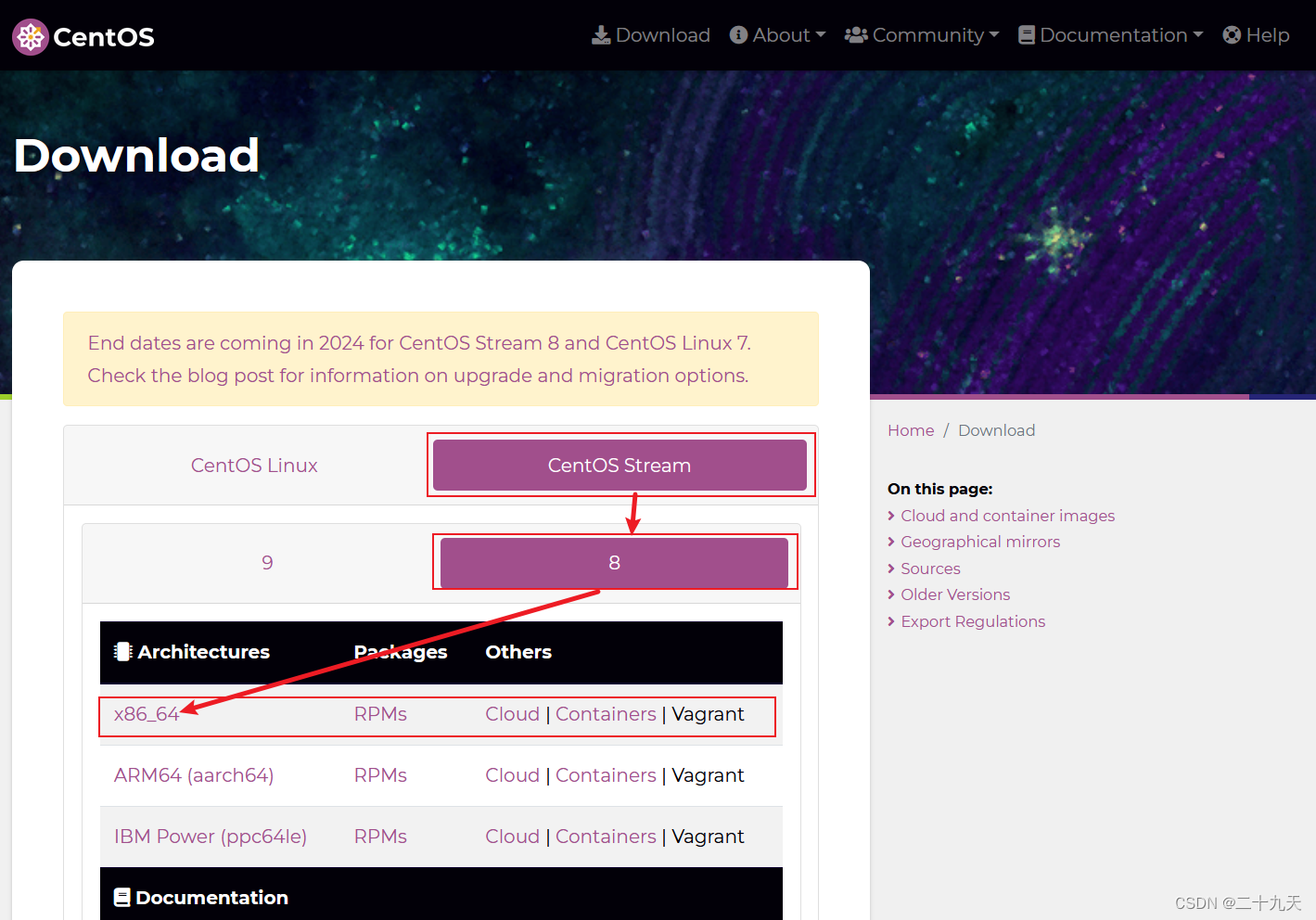
Task: Click the About info circle icon
Action: coord(738,35)
